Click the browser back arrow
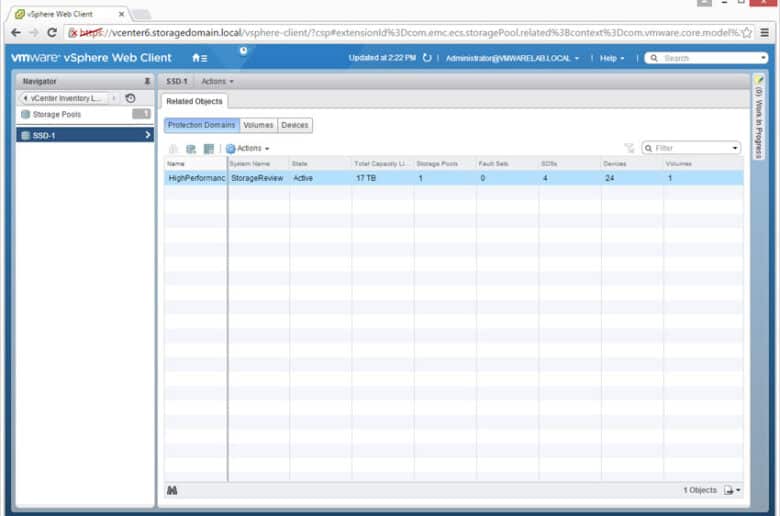The height and width of the screenshot is (516, 780). point(15,33)
